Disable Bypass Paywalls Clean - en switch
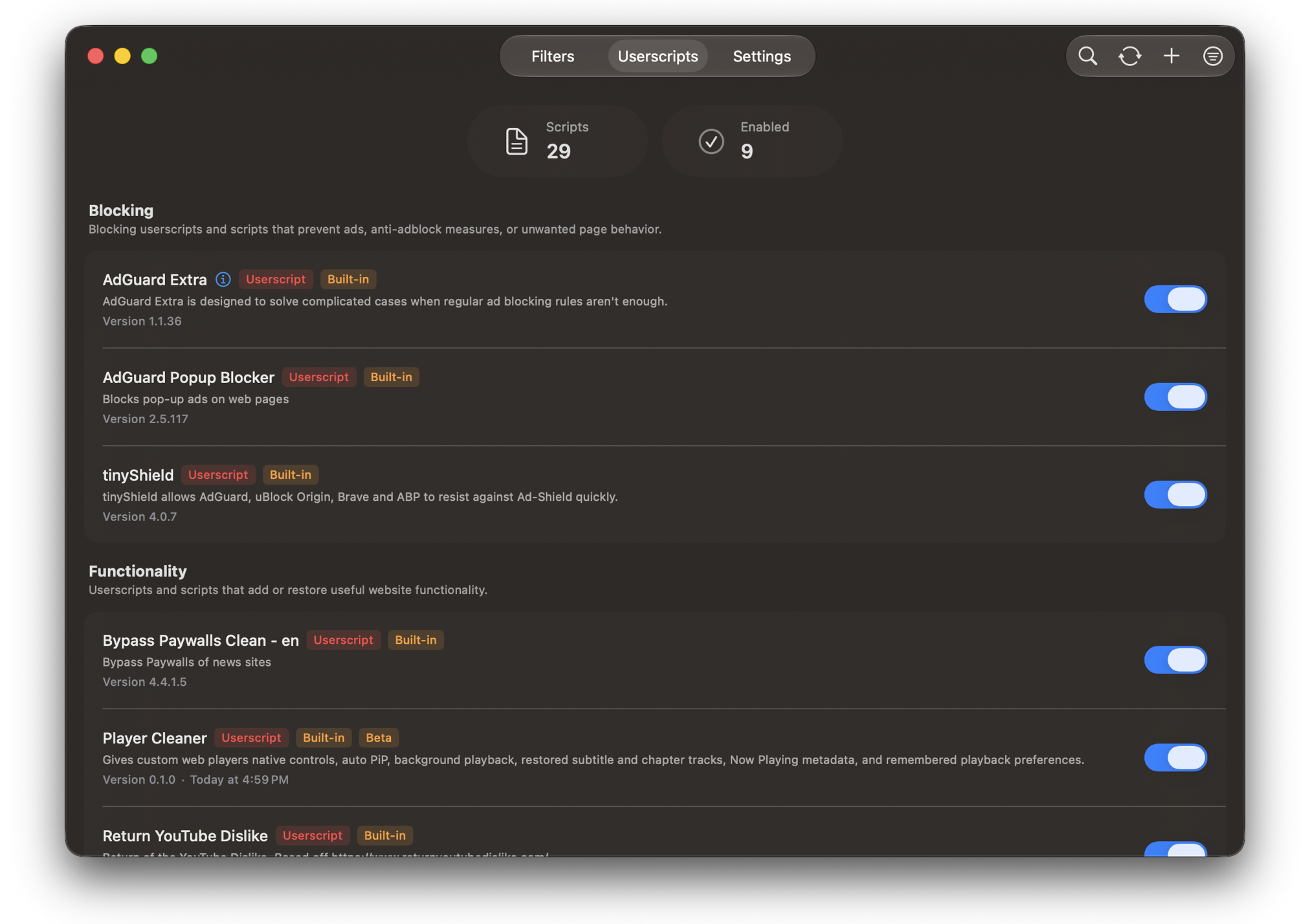Viewport: 1310px width, 924px height. click(x=1175, y=660)
